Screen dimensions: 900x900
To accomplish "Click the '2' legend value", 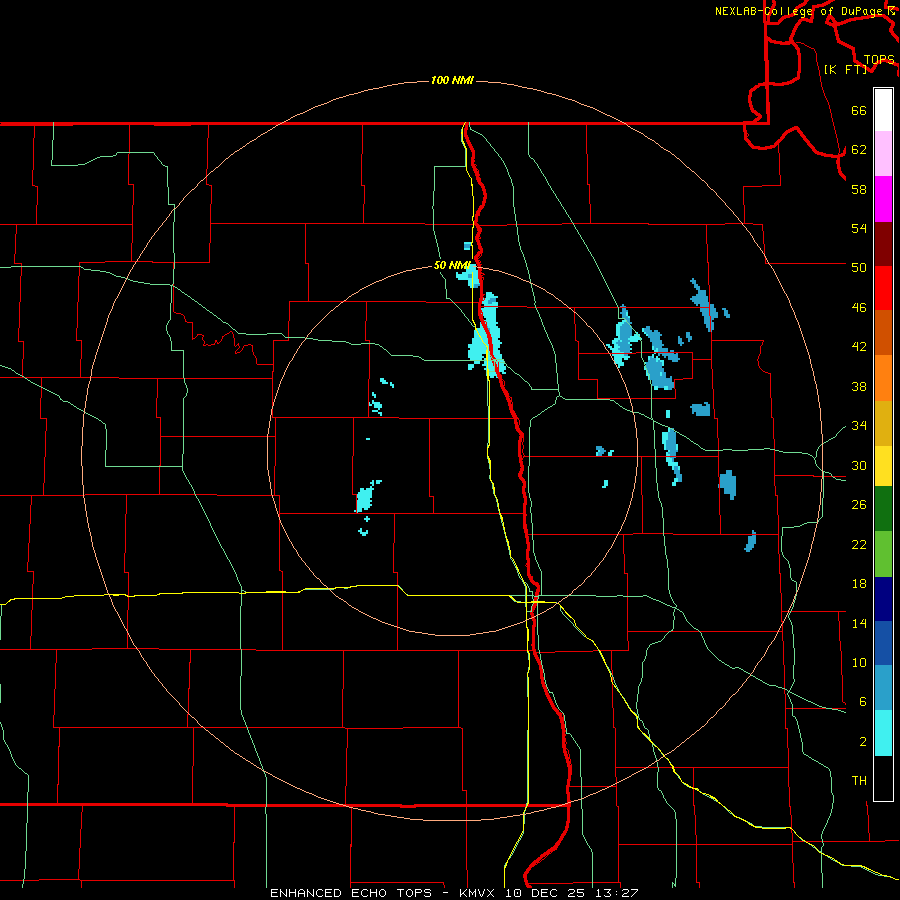I will tap(863, 742).
